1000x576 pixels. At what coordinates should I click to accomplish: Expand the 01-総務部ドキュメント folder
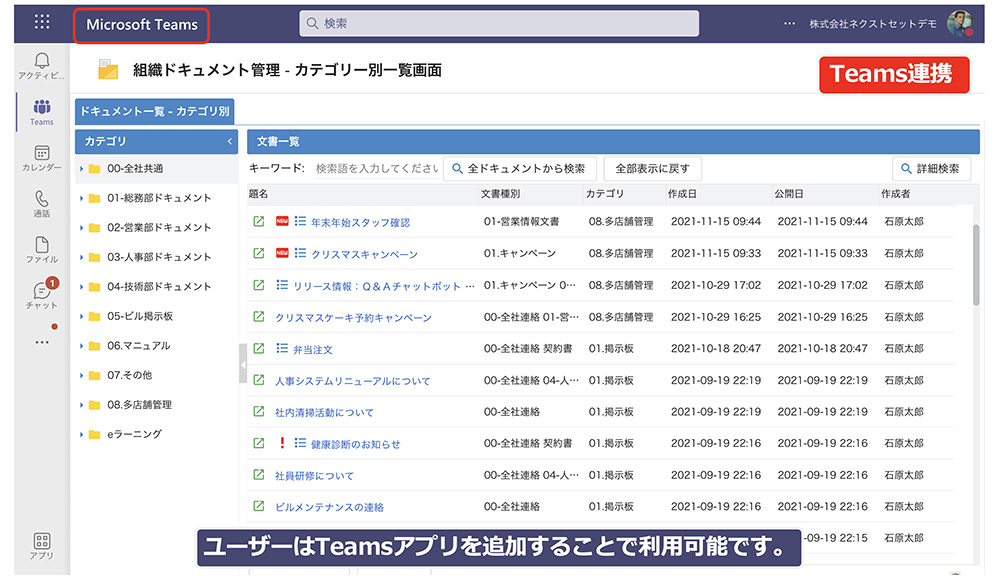coord(82,198)
